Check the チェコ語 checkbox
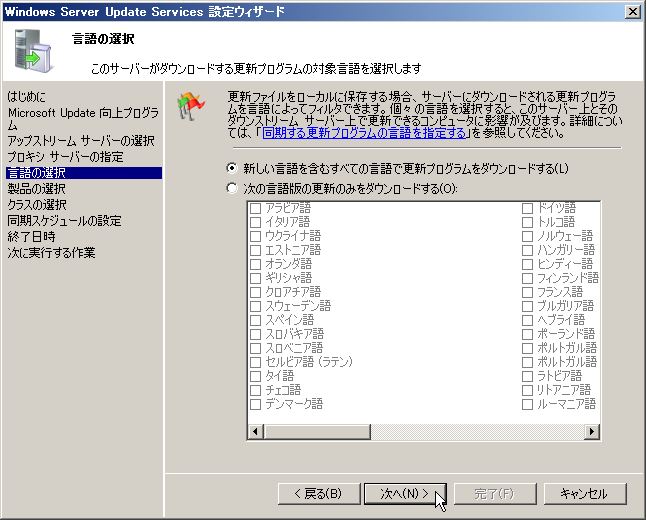 click(x=255, y=390)
